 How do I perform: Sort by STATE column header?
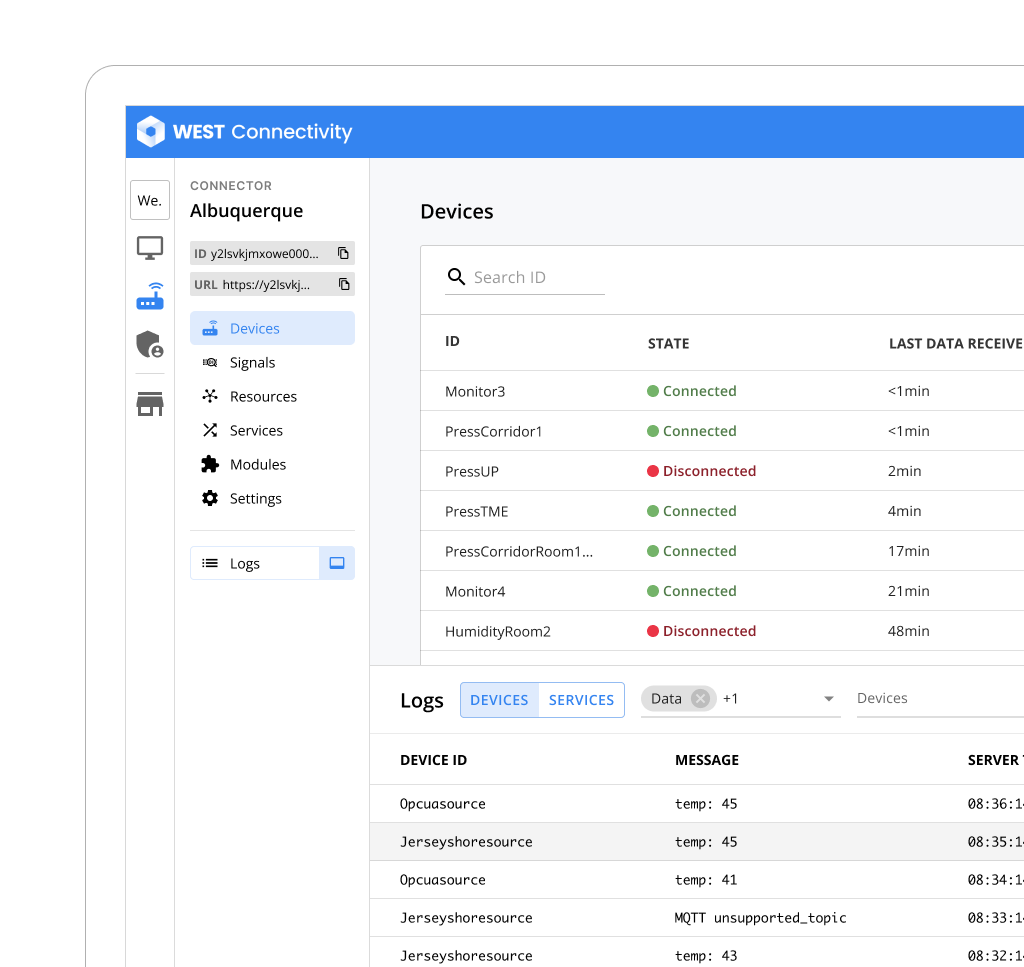coord(668,343)
